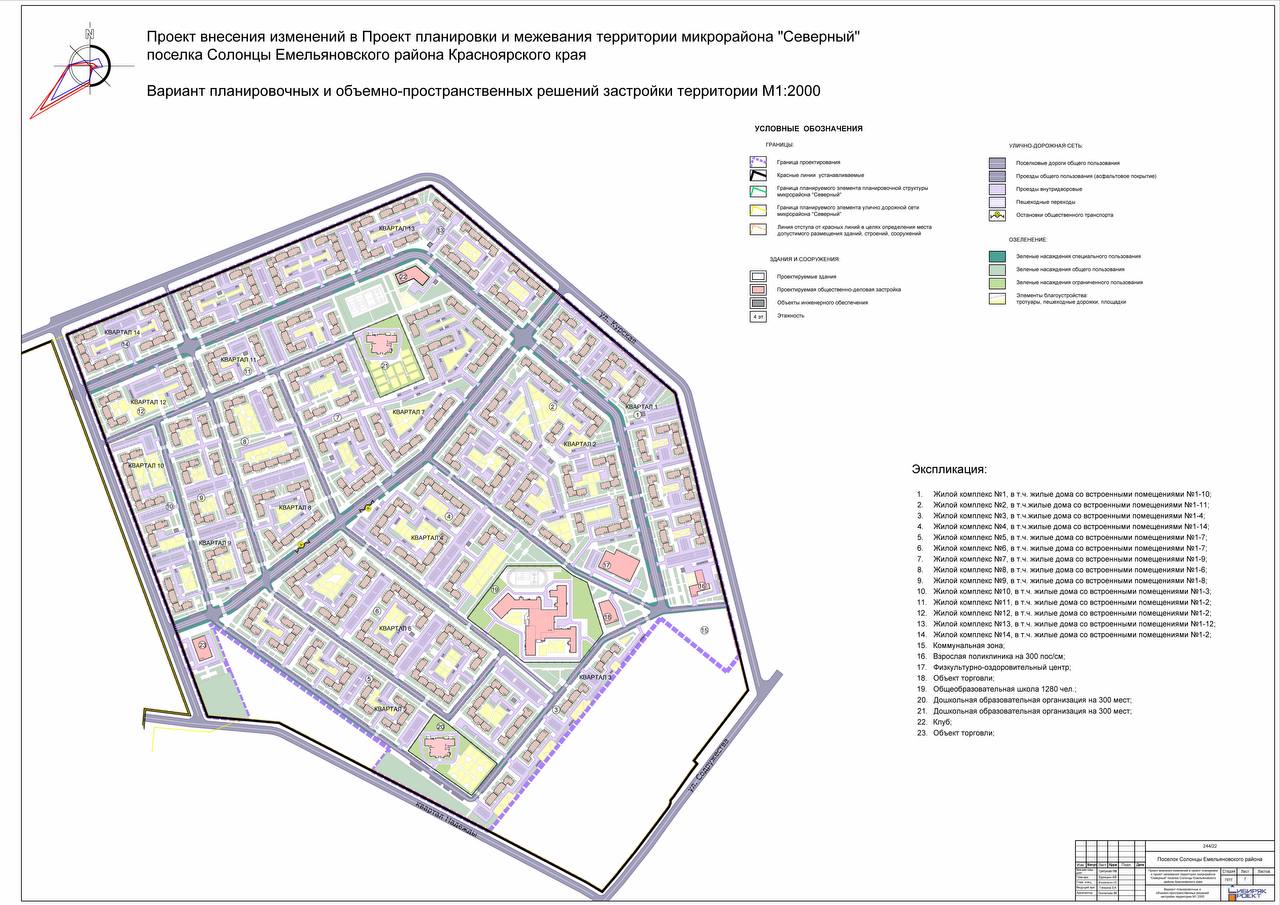The image size is (1280, 905).
Task: Click the 'Граница проектирования' legend symbol
Action: (758, 162)
